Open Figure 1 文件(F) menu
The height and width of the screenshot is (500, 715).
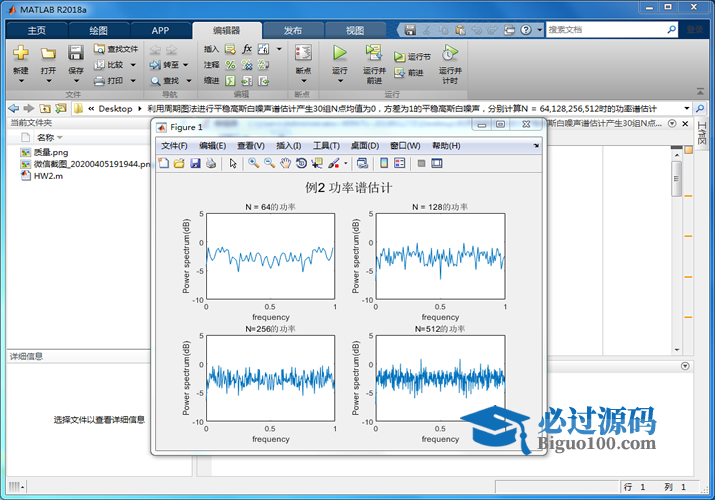tap(174, 146)
